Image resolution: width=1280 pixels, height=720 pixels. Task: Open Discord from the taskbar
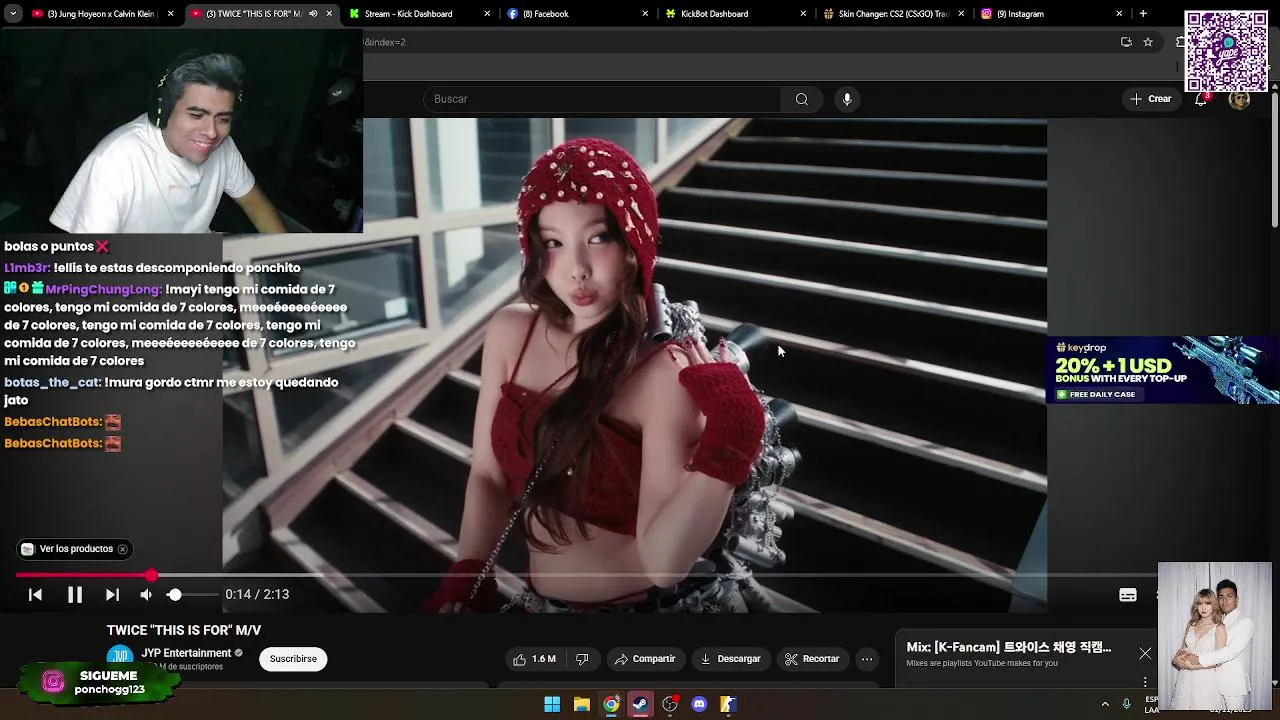[x=699, y=704]
